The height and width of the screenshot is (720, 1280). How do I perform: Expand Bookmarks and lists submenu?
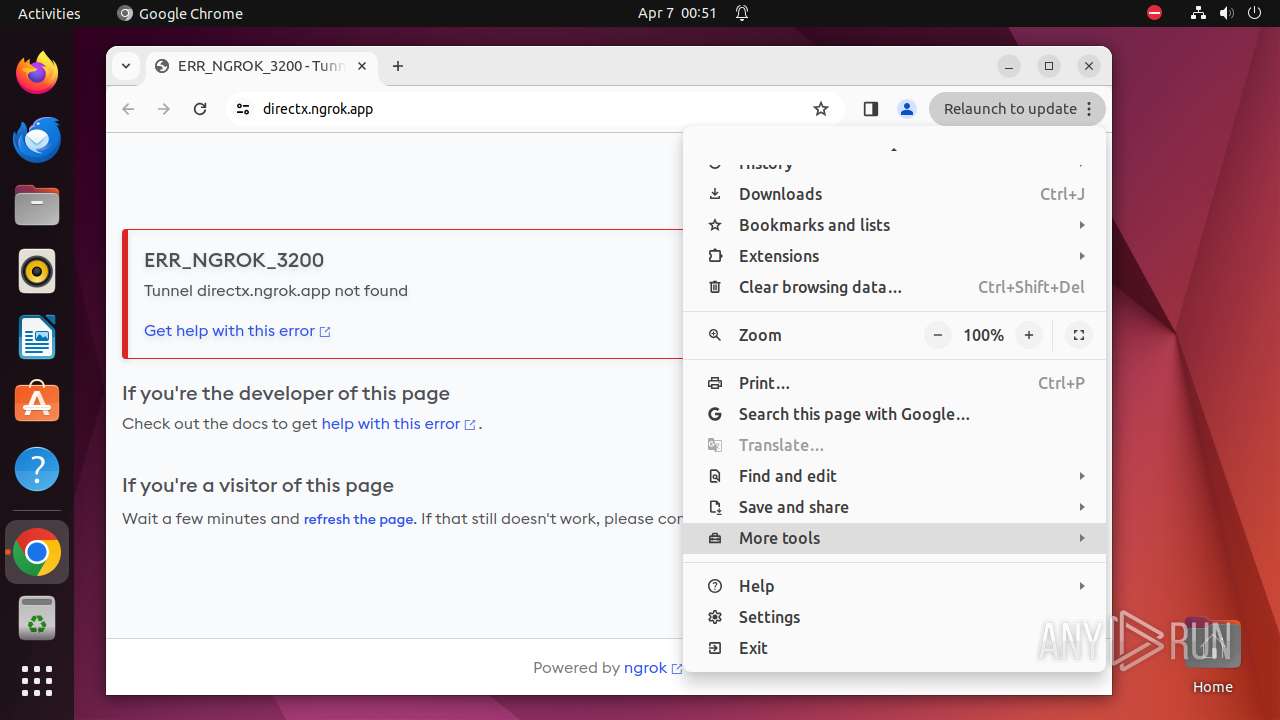click(x=895, y=225)
